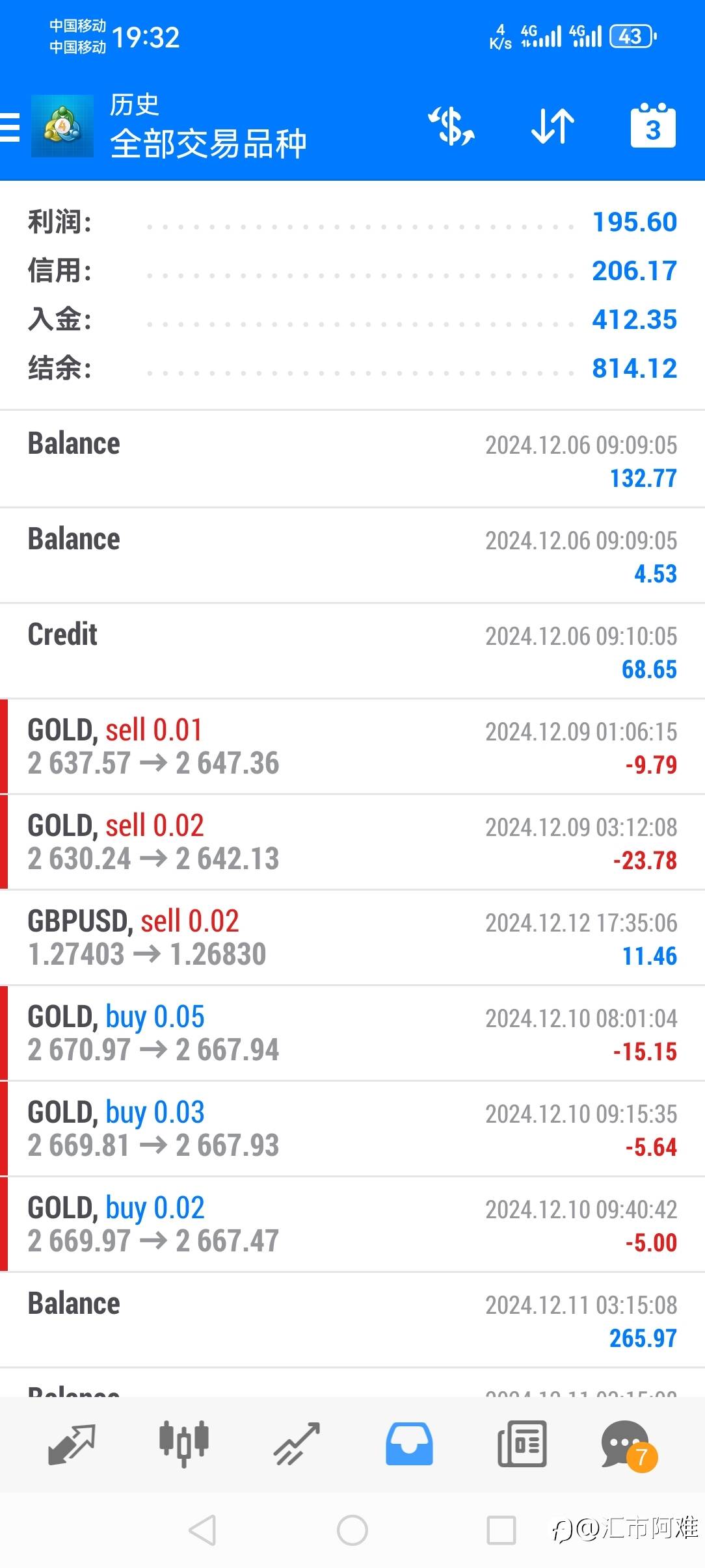The image size is (705, 1568).
Task: Open the symbol filter dollar icon
Action: pos(451,126)
